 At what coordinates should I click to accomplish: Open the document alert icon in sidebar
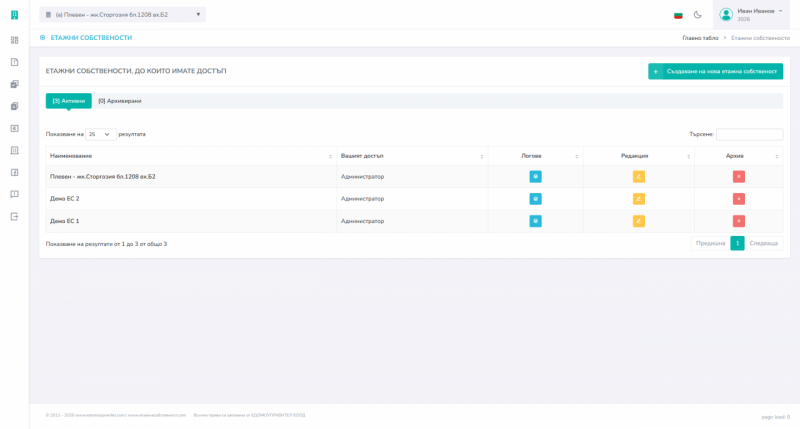(x=14, y=62)
